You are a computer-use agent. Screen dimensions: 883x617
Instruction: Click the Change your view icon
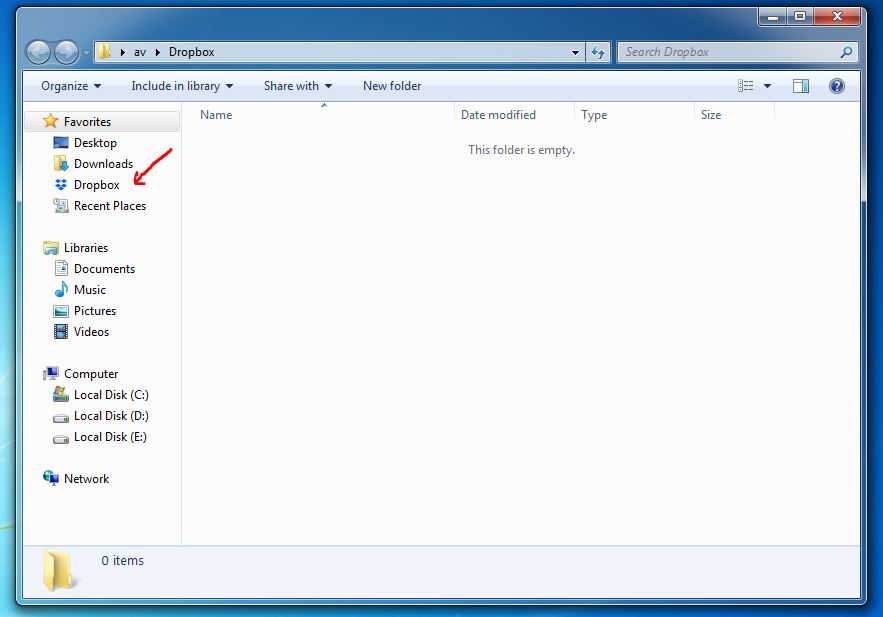pos(746,86)
